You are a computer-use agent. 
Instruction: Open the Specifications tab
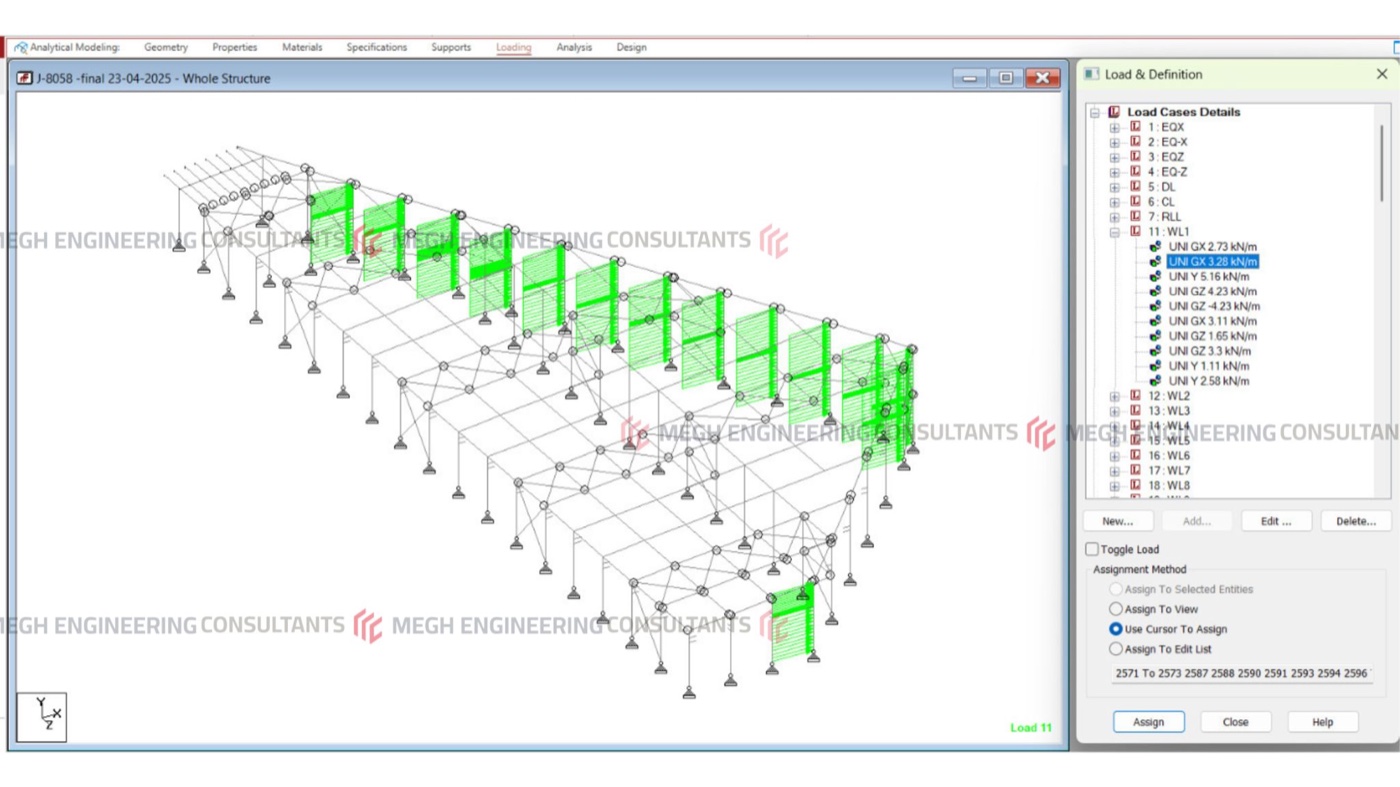(377, 47)
